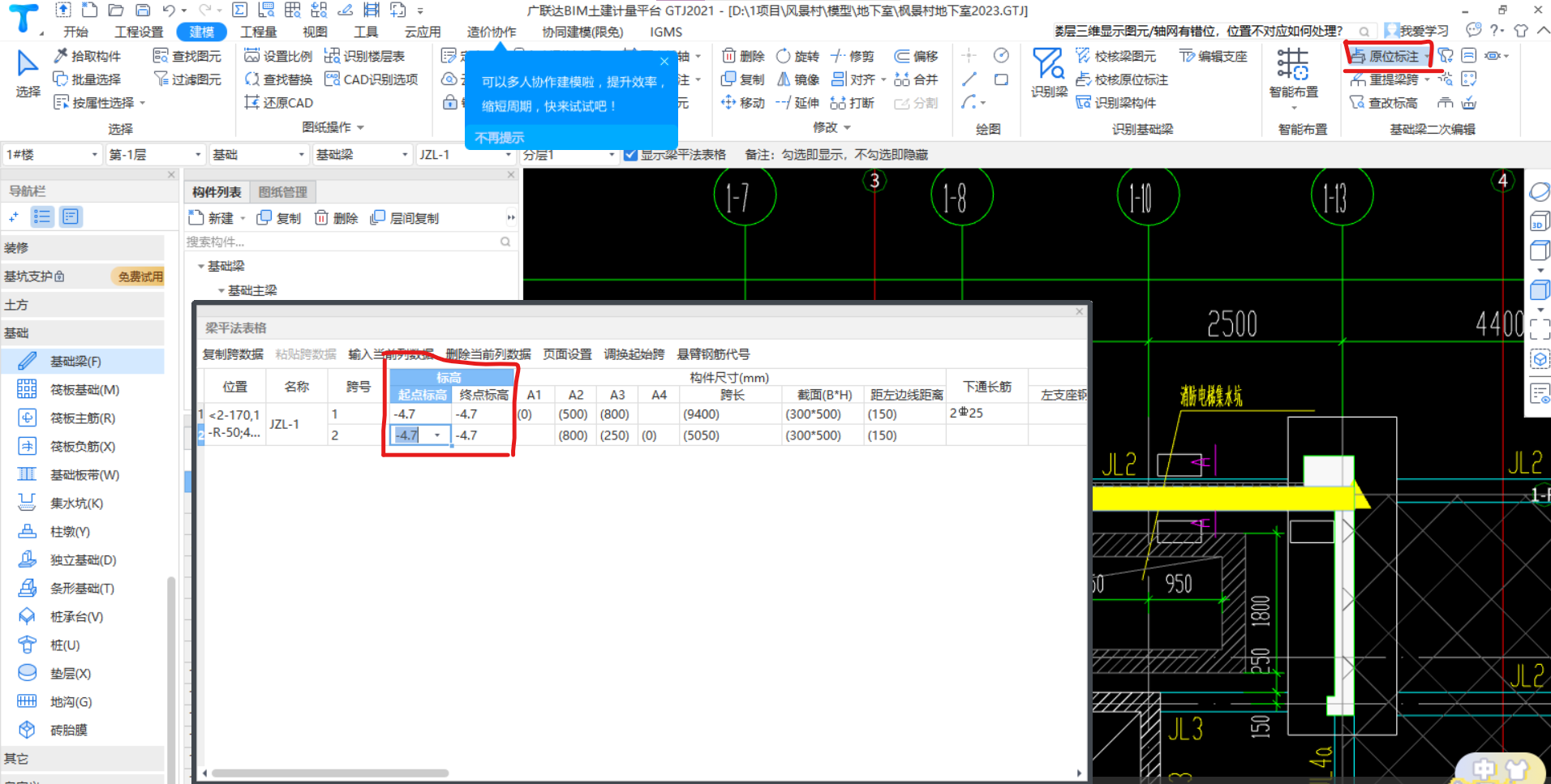Click the 合并 tool
The image size is (1551, 784).
click(x=916, y=79)
